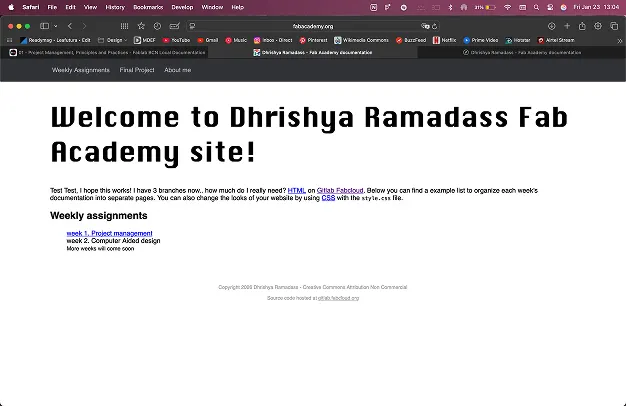Expand the Design bookmarks folder
Screen dimensions: 626x406
coord(113,40)
